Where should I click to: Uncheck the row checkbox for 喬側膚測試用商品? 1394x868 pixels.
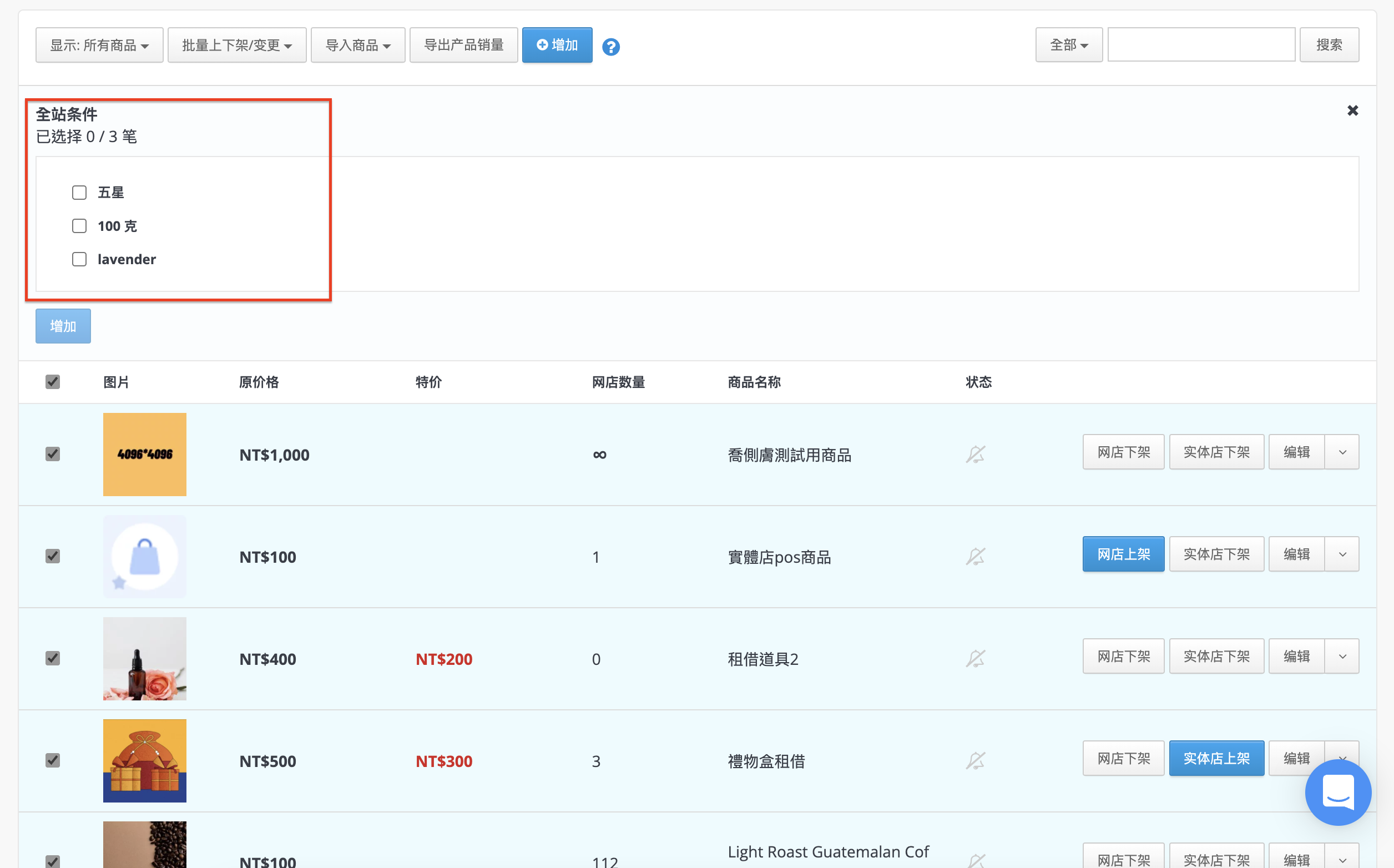click(53, 454)
